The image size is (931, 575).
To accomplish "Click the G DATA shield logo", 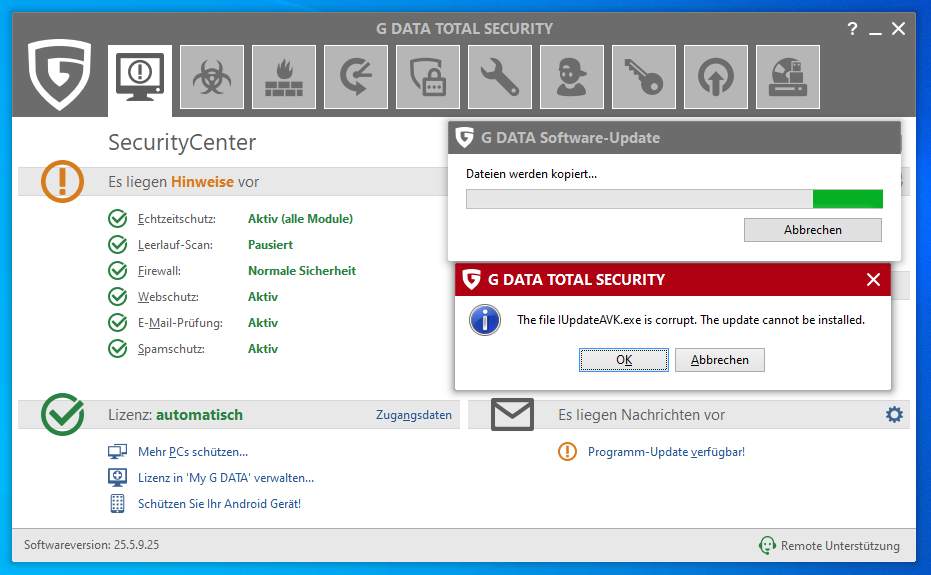I will [x=59, y=74].
